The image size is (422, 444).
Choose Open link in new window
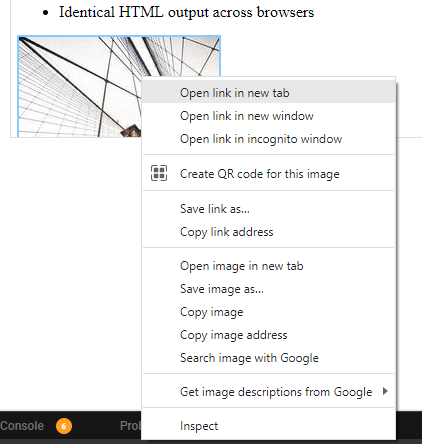269,116
